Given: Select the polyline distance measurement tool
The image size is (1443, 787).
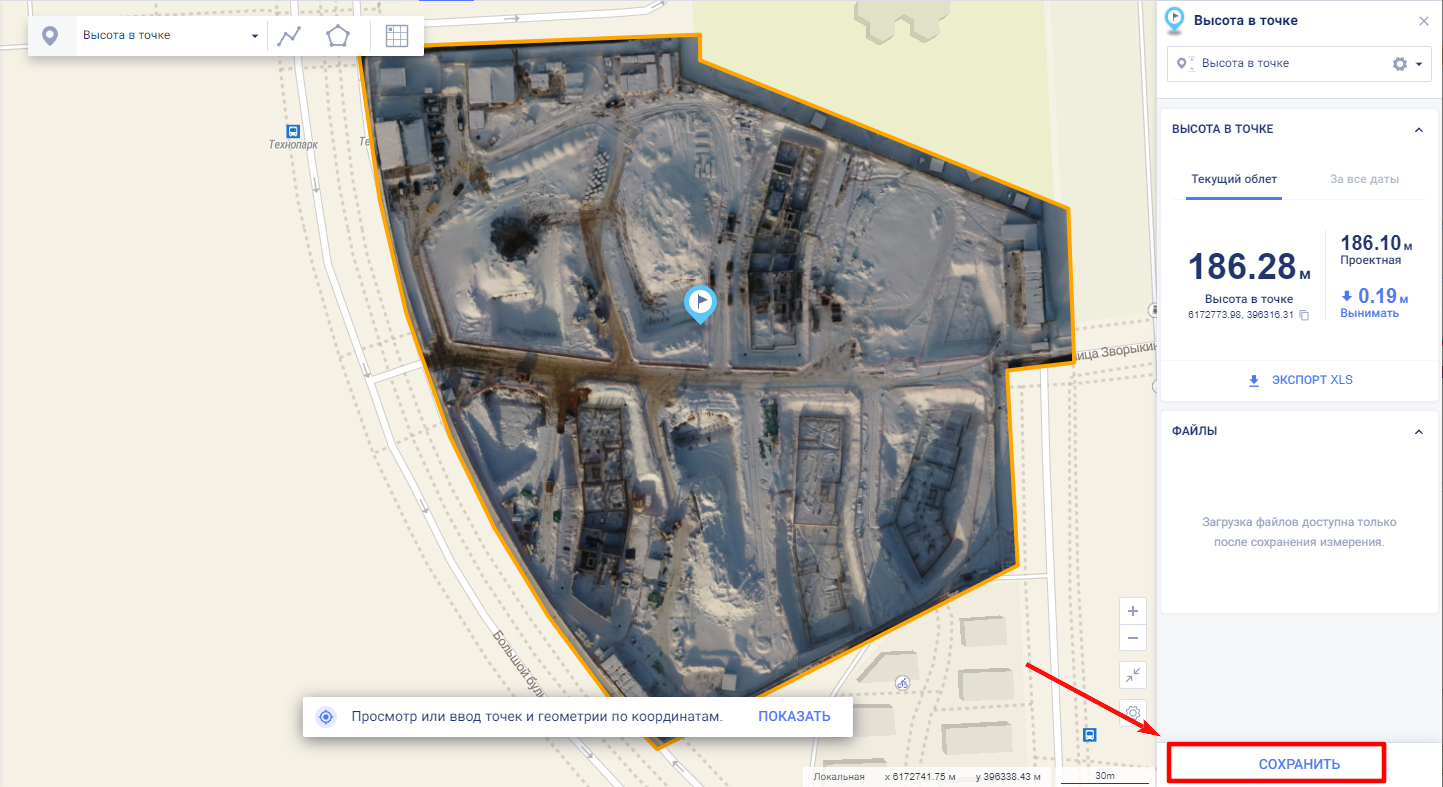Looking at the screenshot, I should pyautogui.click(x=289, y=36).
